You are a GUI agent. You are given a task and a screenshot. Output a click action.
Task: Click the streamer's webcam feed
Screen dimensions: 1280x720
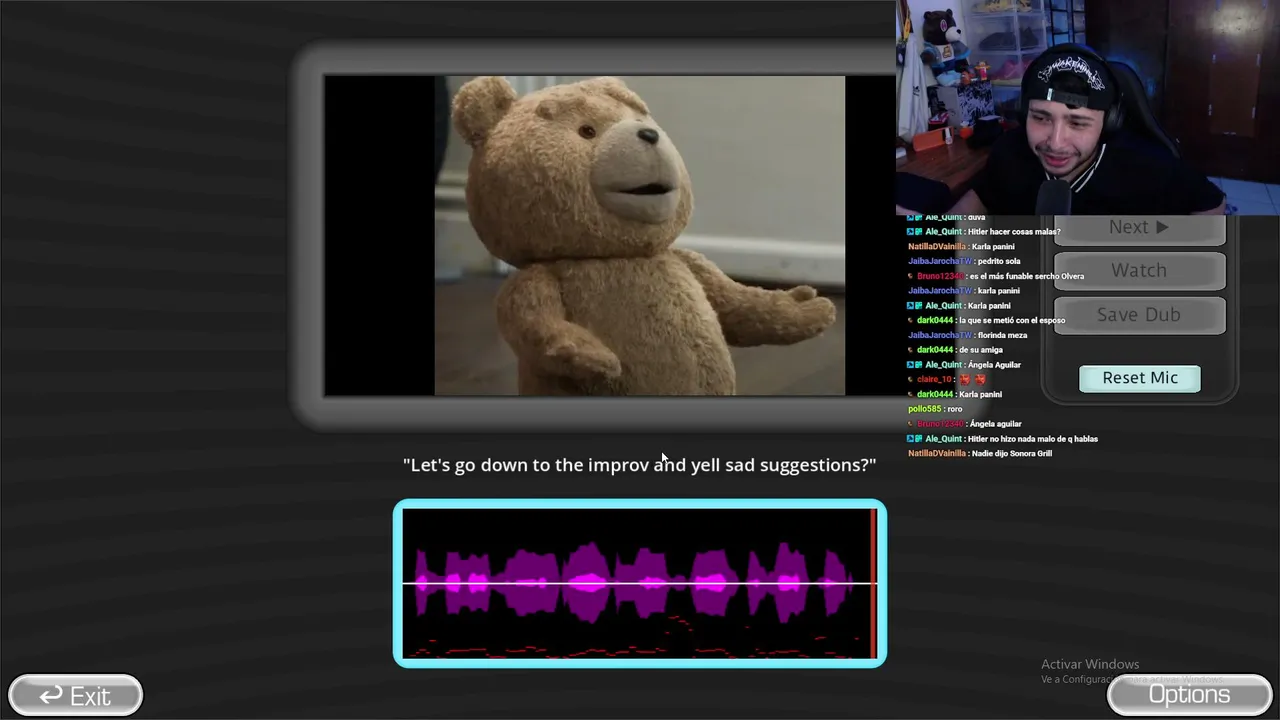click(1088, 107)
